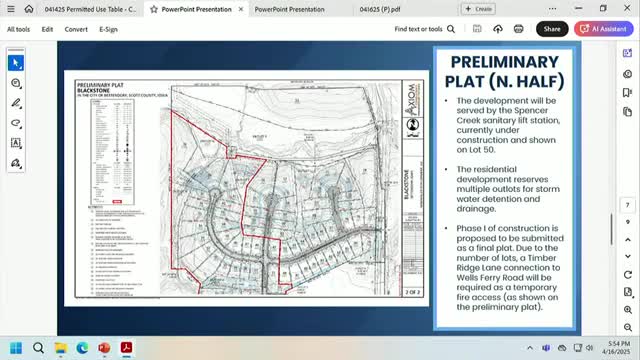Click the Share button
The image size is (640, 360).
point(552,29)
